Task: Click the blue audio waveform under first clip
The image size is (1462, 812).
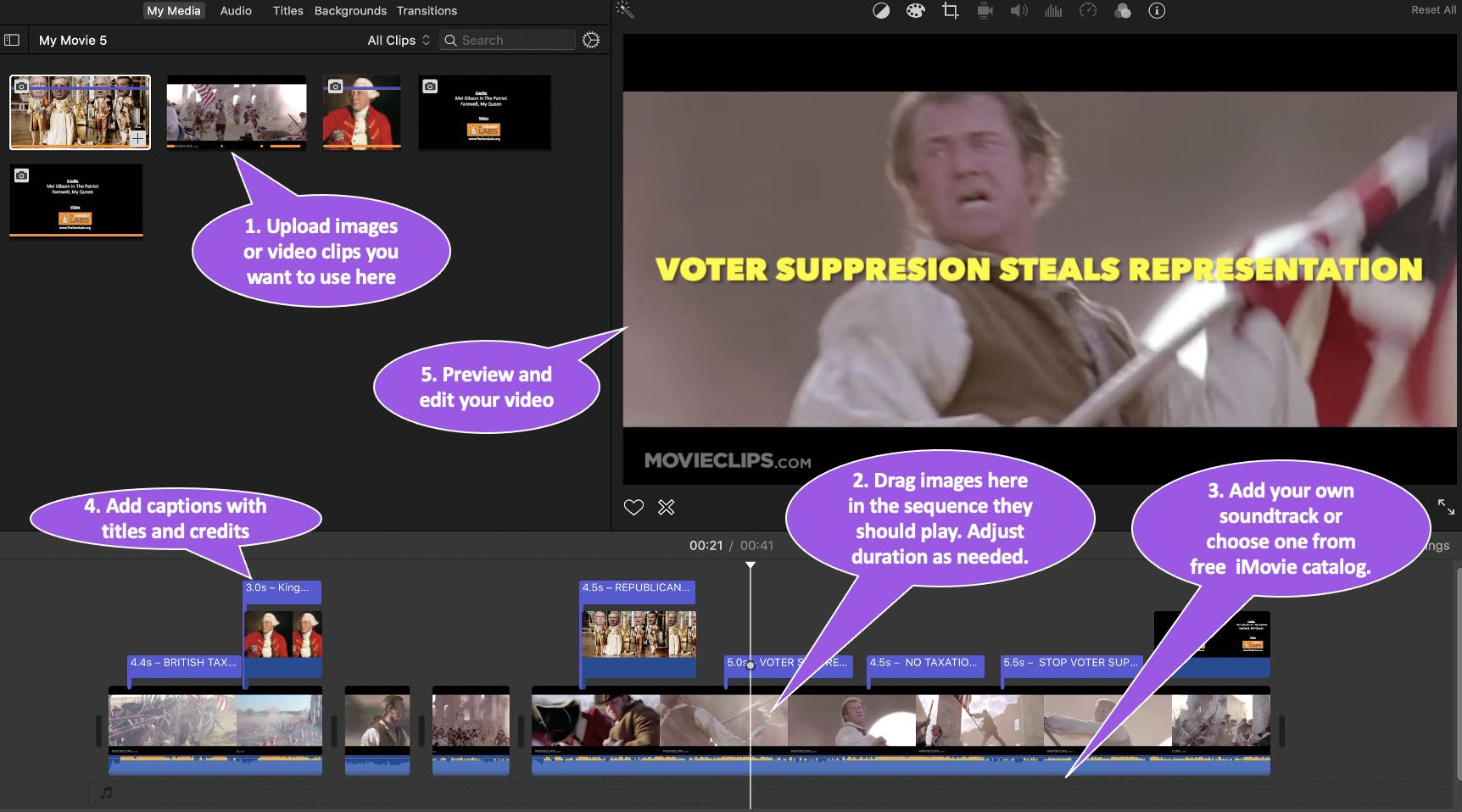Action: pos(215,765)
